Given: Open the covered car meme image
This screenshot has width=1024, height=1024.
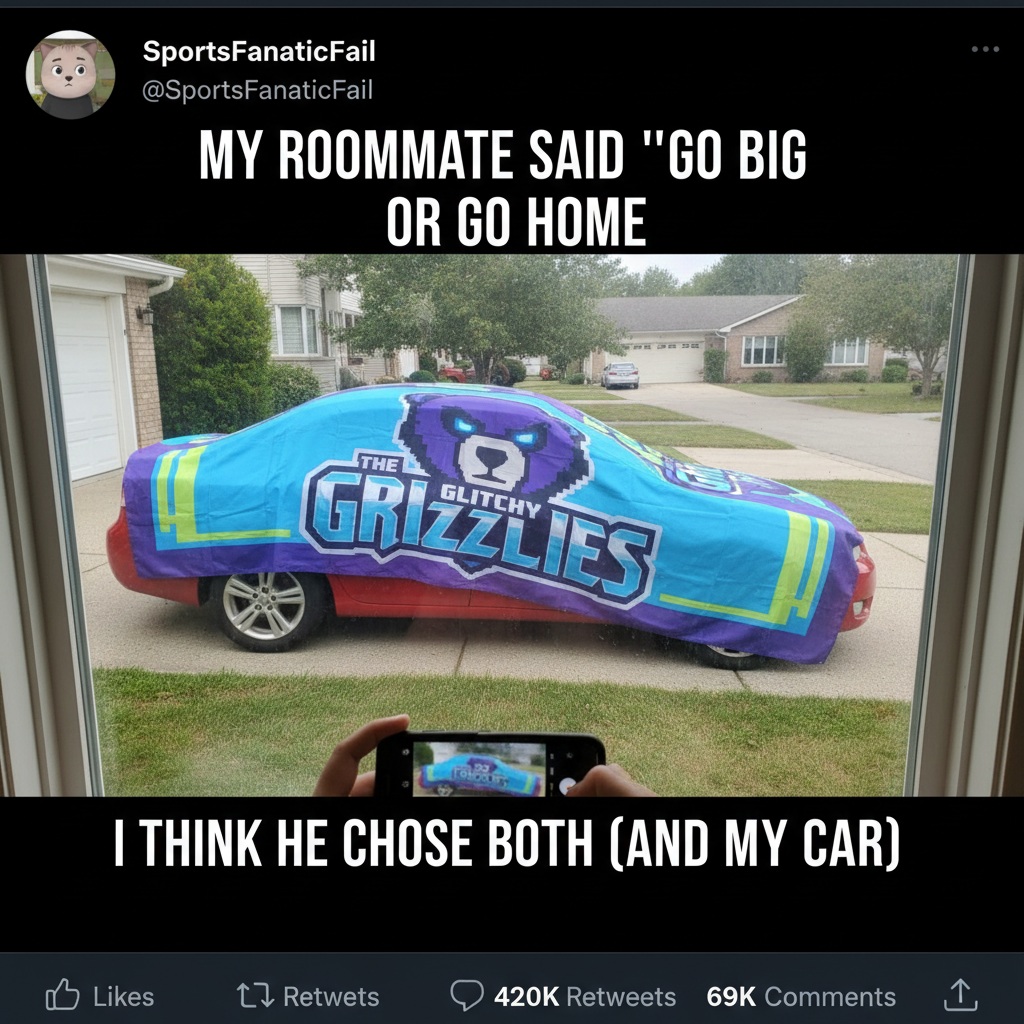Looking at the screenshot, I should coord(512,525).
